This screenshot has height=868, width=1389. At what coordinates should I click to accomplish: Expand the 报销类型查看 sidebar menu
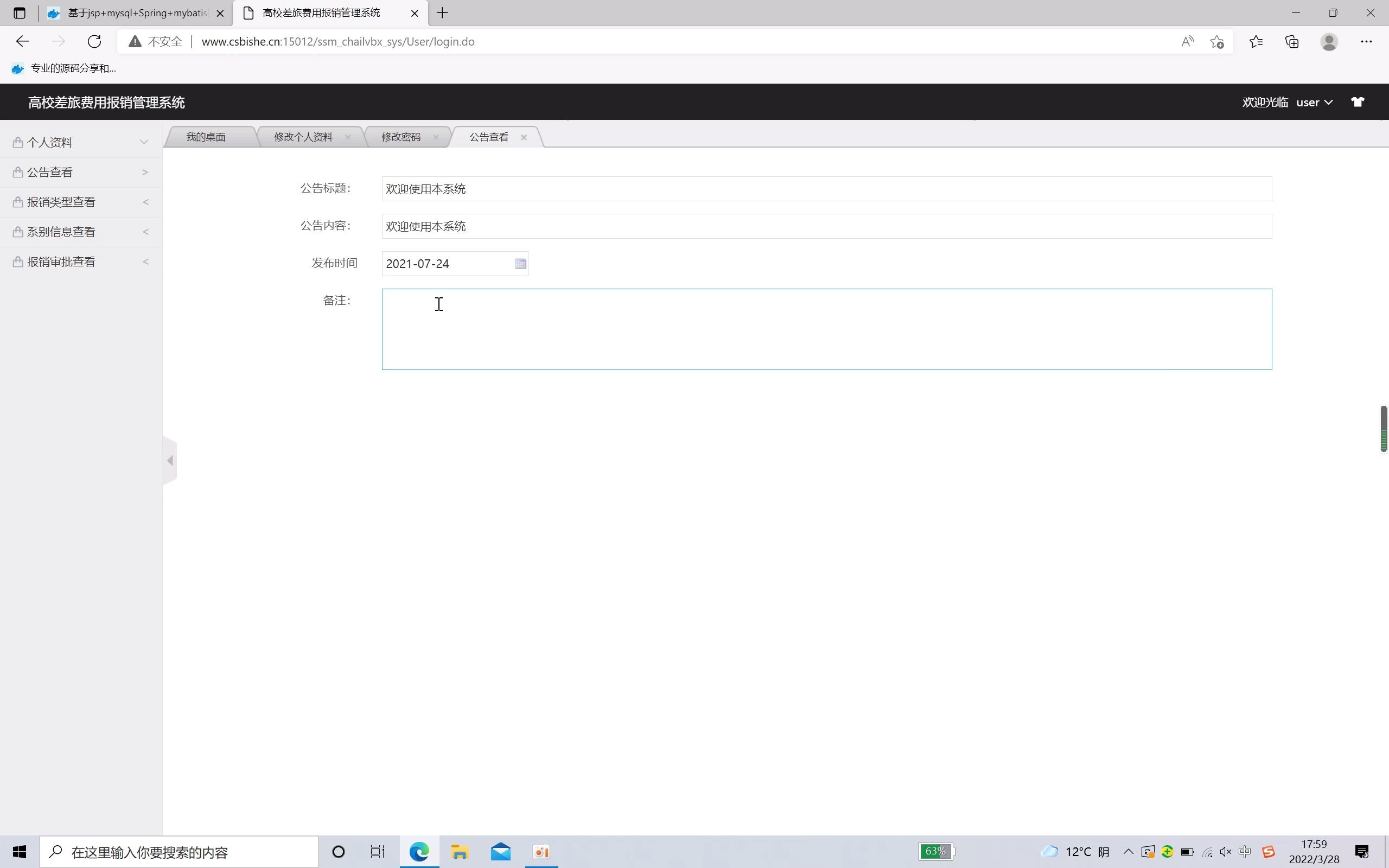point(80,202)
